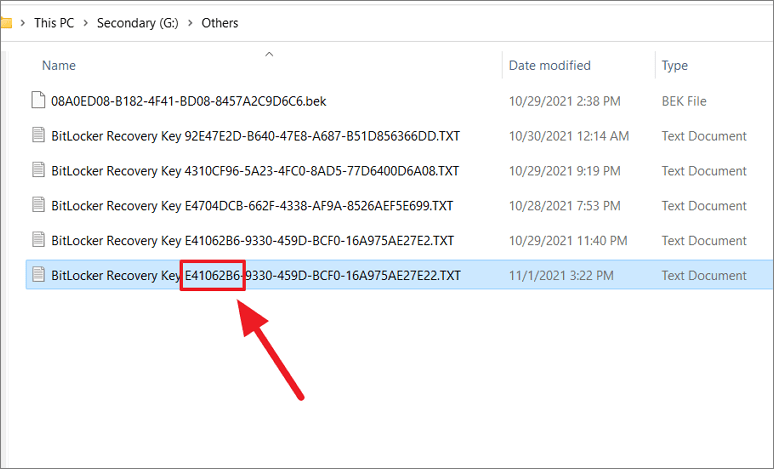Click date 10/29/2021 2:38 PM

click(564, 101)
